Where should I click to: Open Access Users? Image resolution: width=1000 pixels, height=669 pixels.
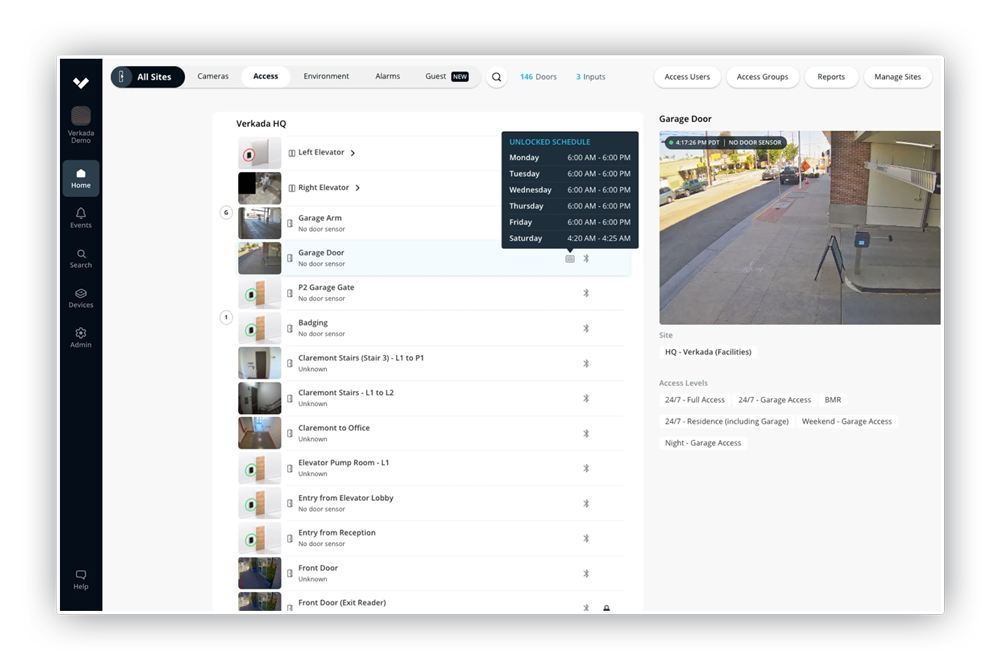pos(687,77)
